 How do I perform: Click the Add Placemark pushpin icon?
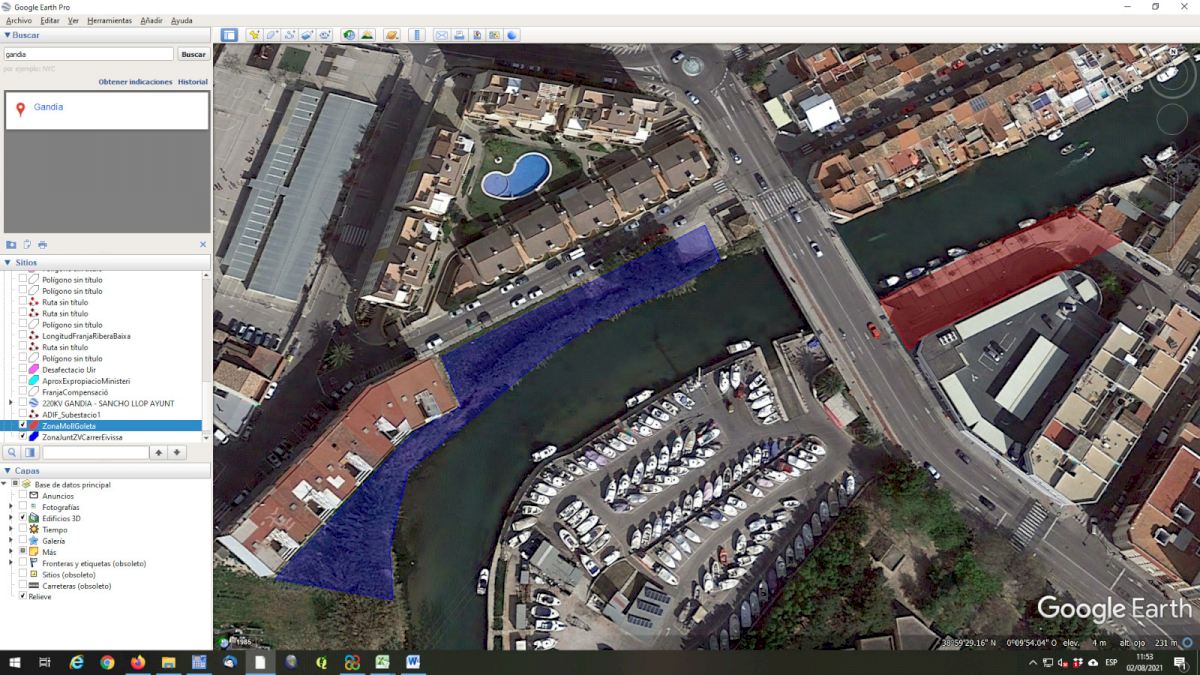pos(254,35)
